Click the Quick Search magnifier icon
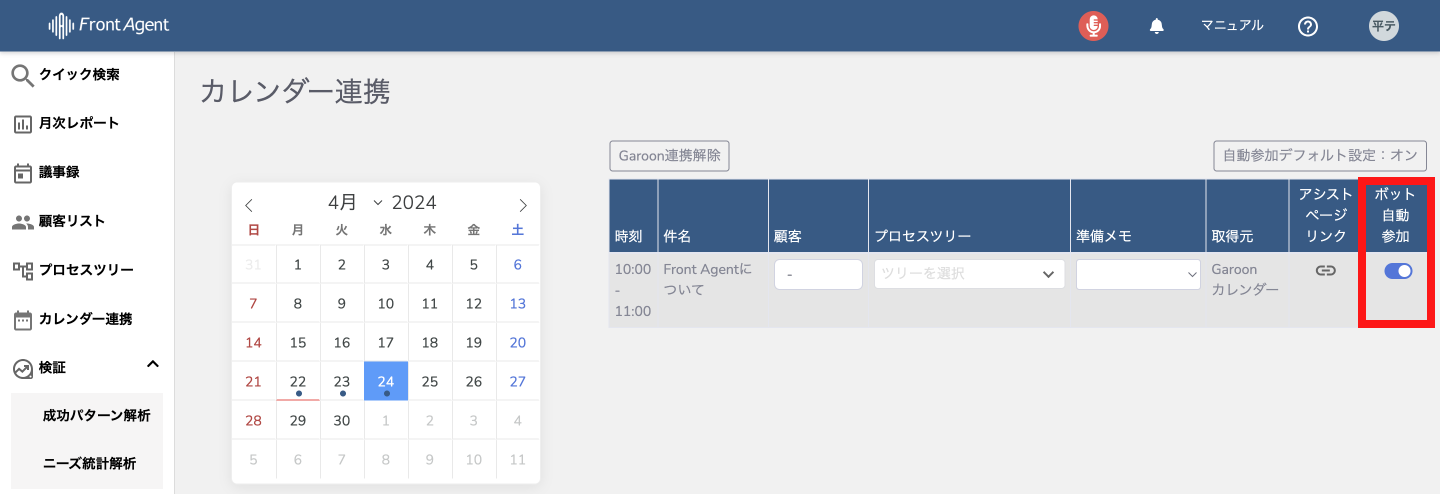The height and width of the screenshot is (494, 1440). point(22,75)
